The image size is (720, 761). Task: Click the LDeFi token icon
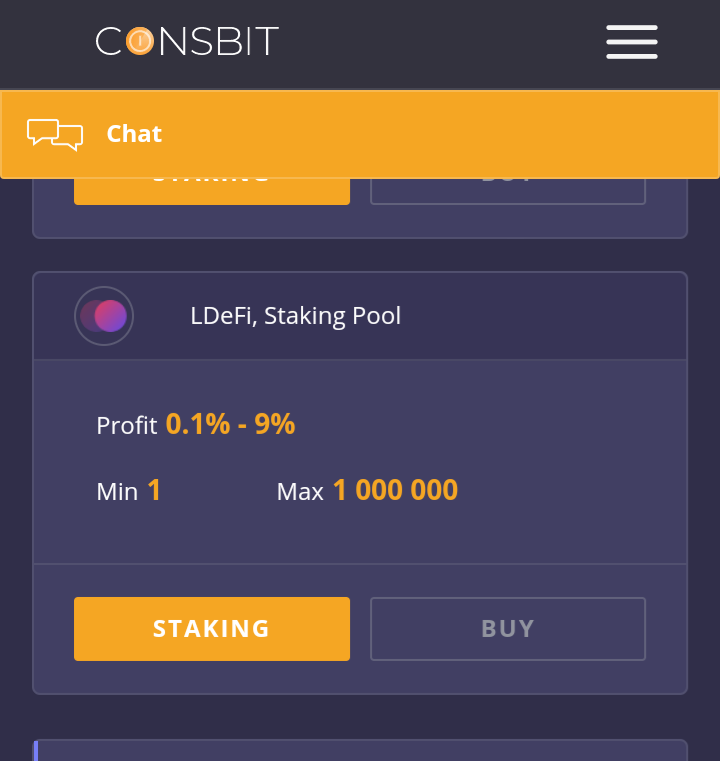tap(104, 316)
